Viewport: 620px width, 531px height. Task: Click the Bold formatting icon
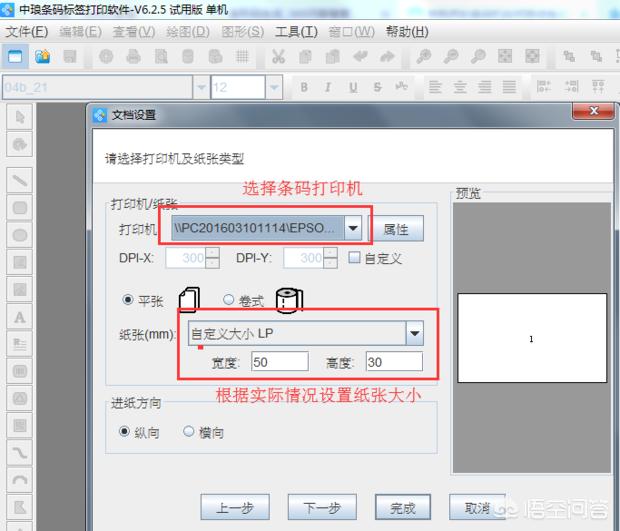pyautogui.click(x=304, y=87)
